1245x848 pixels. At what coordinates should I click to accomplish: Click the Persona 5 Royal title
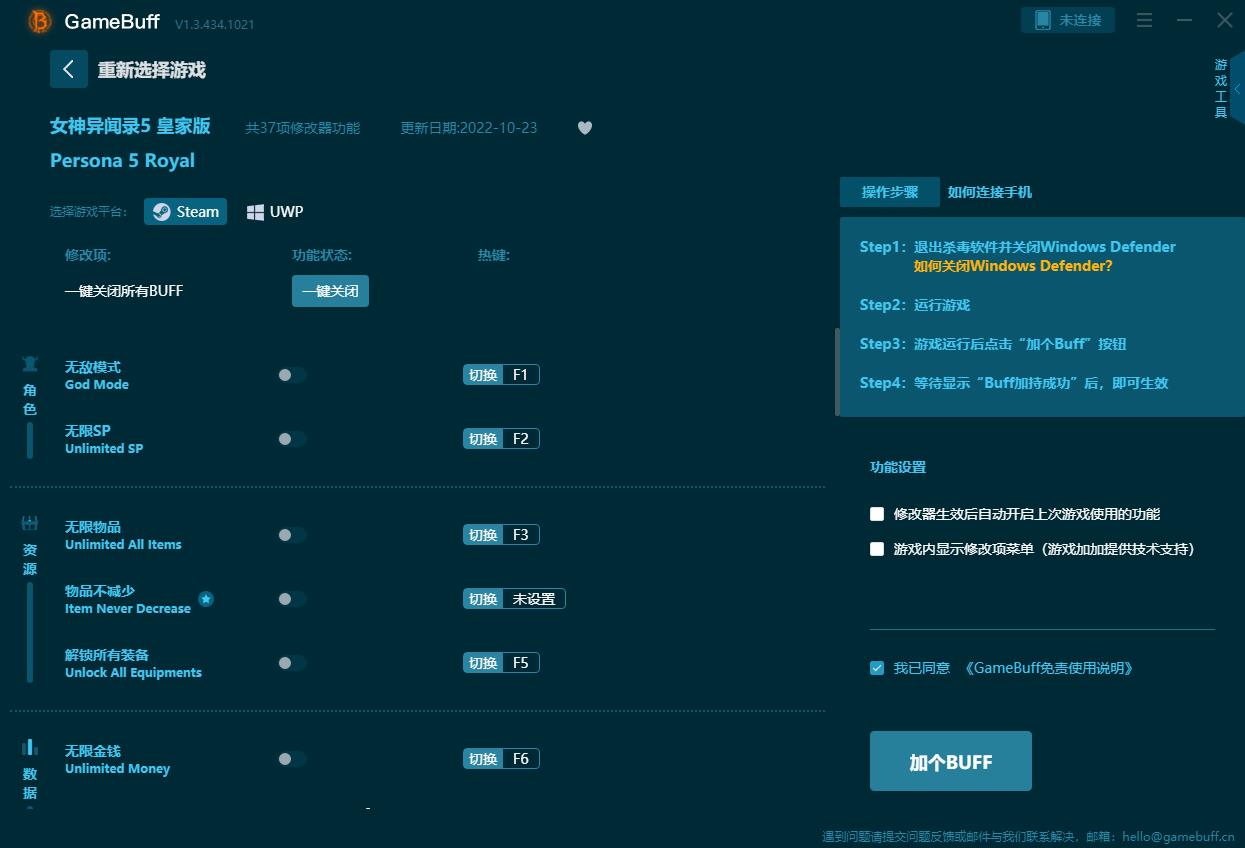pyautogui.click(x=122, y=161)
